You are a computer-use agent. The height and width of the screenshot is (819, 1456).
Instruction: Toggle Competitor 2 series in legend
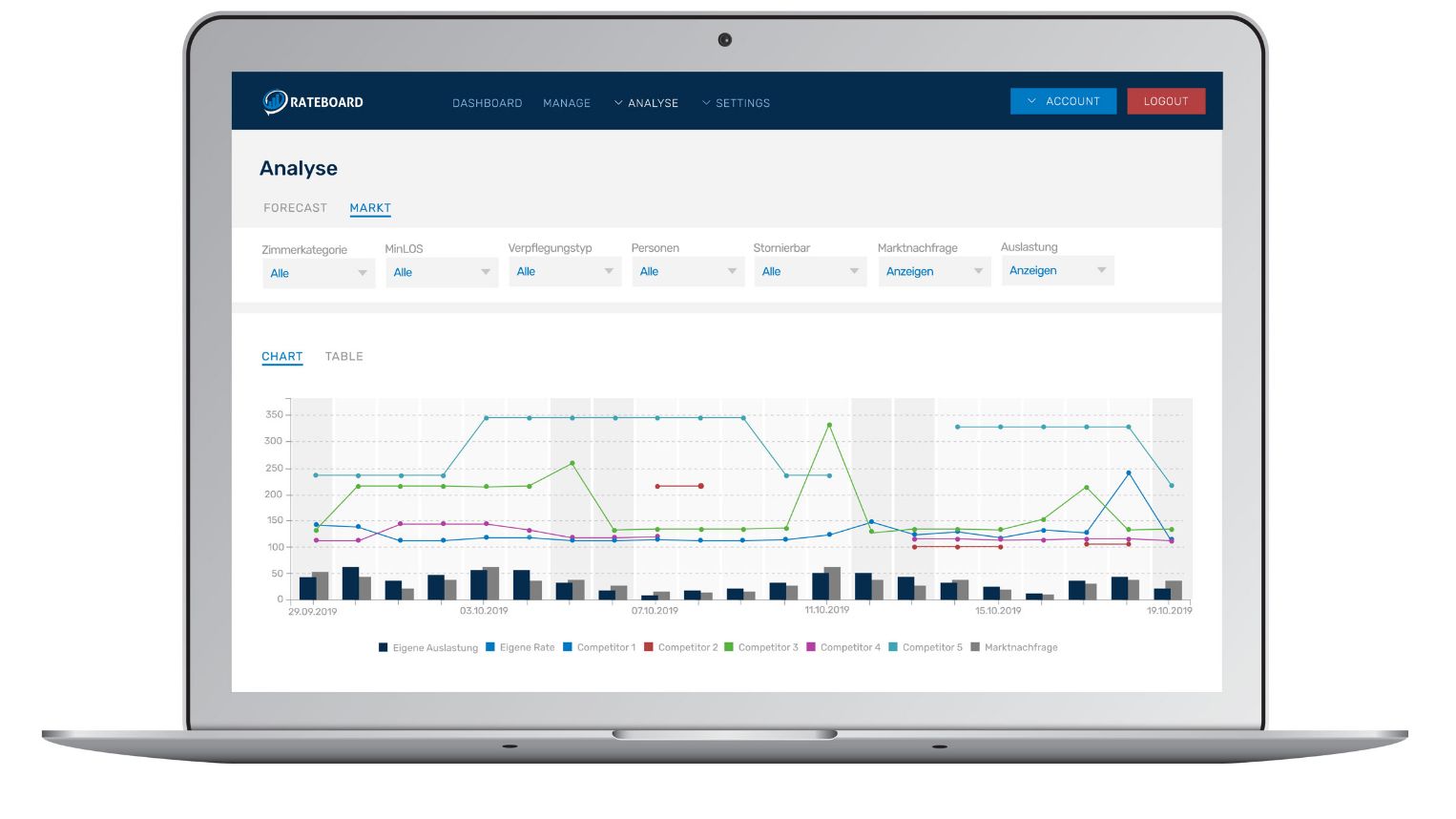pyautogui.click(x=680, y=647)
